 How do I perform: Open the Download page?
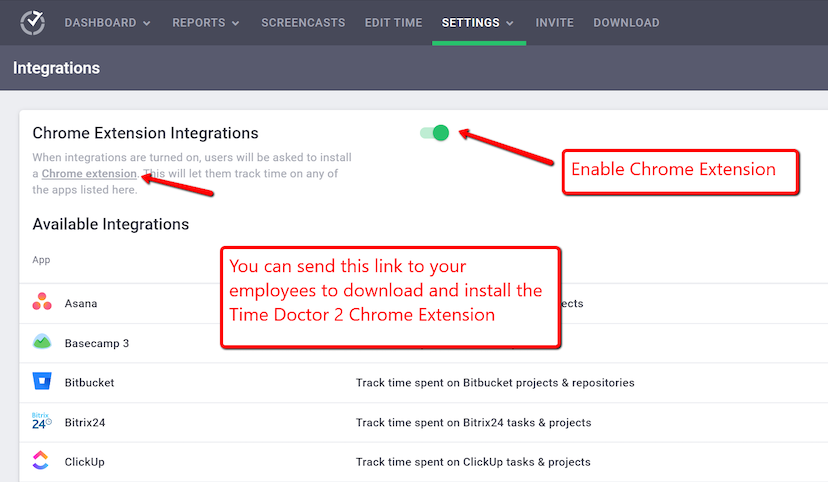(x=626, y=23)
